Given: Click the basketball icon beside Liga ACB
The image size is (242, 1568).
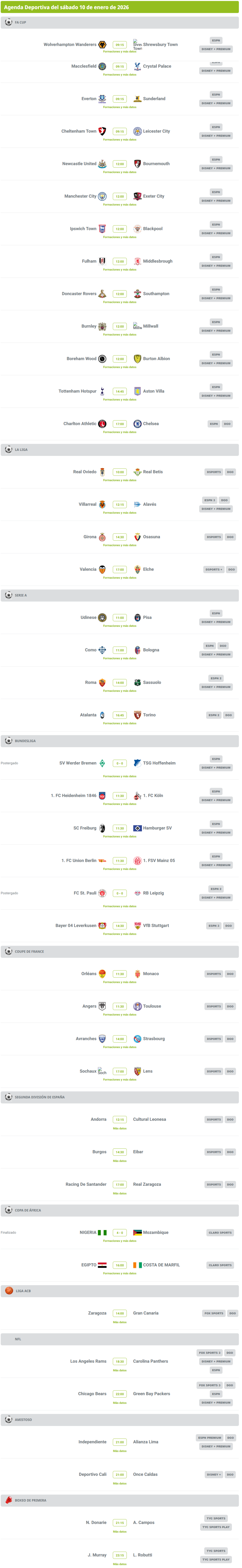Looking at the screenshot, I should point(8,1290).
